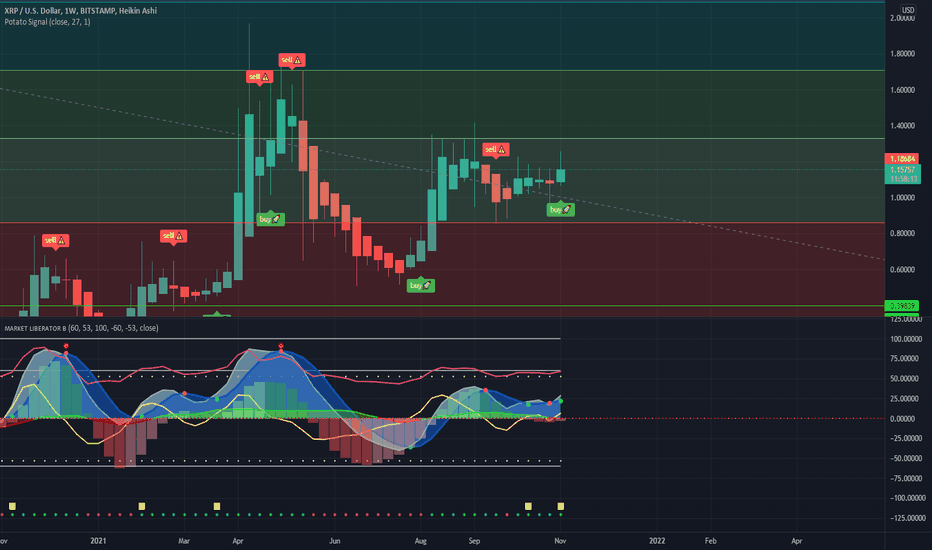Image resolution: width=932 pixels, height=550 pixels.
Task: Select the buy rocket label below the August low
Action: [x=420, y=285]
